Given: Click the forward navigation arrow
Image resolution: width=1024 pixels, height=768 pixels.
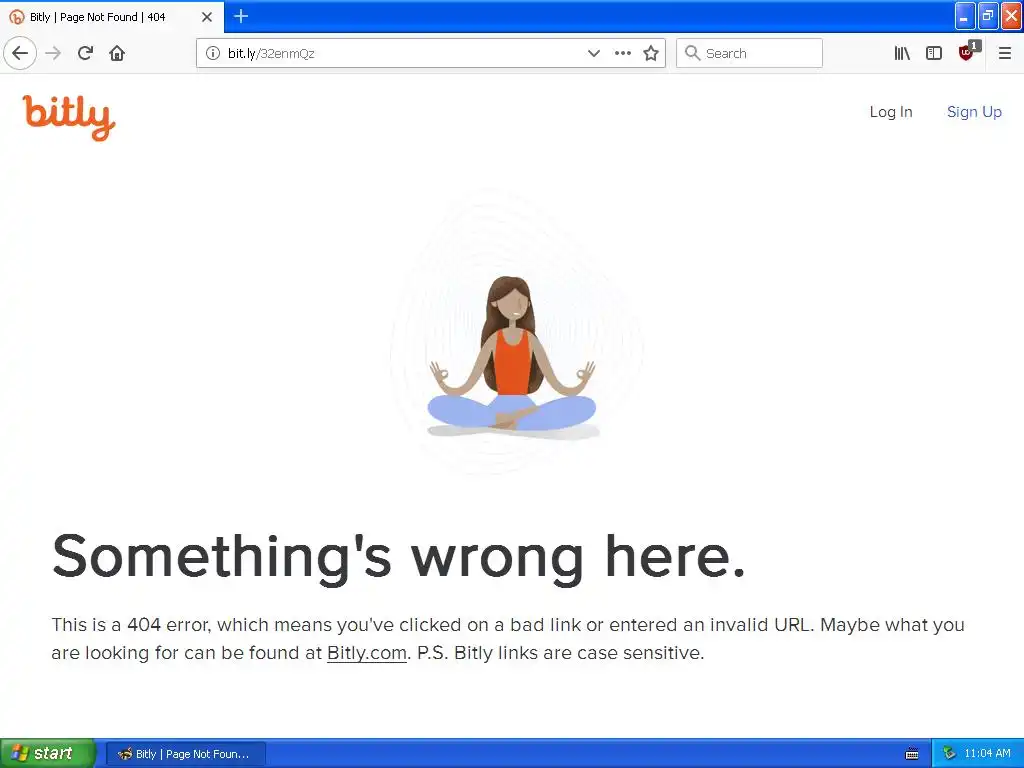Looking at the screenshot, I should pos(54,53).
